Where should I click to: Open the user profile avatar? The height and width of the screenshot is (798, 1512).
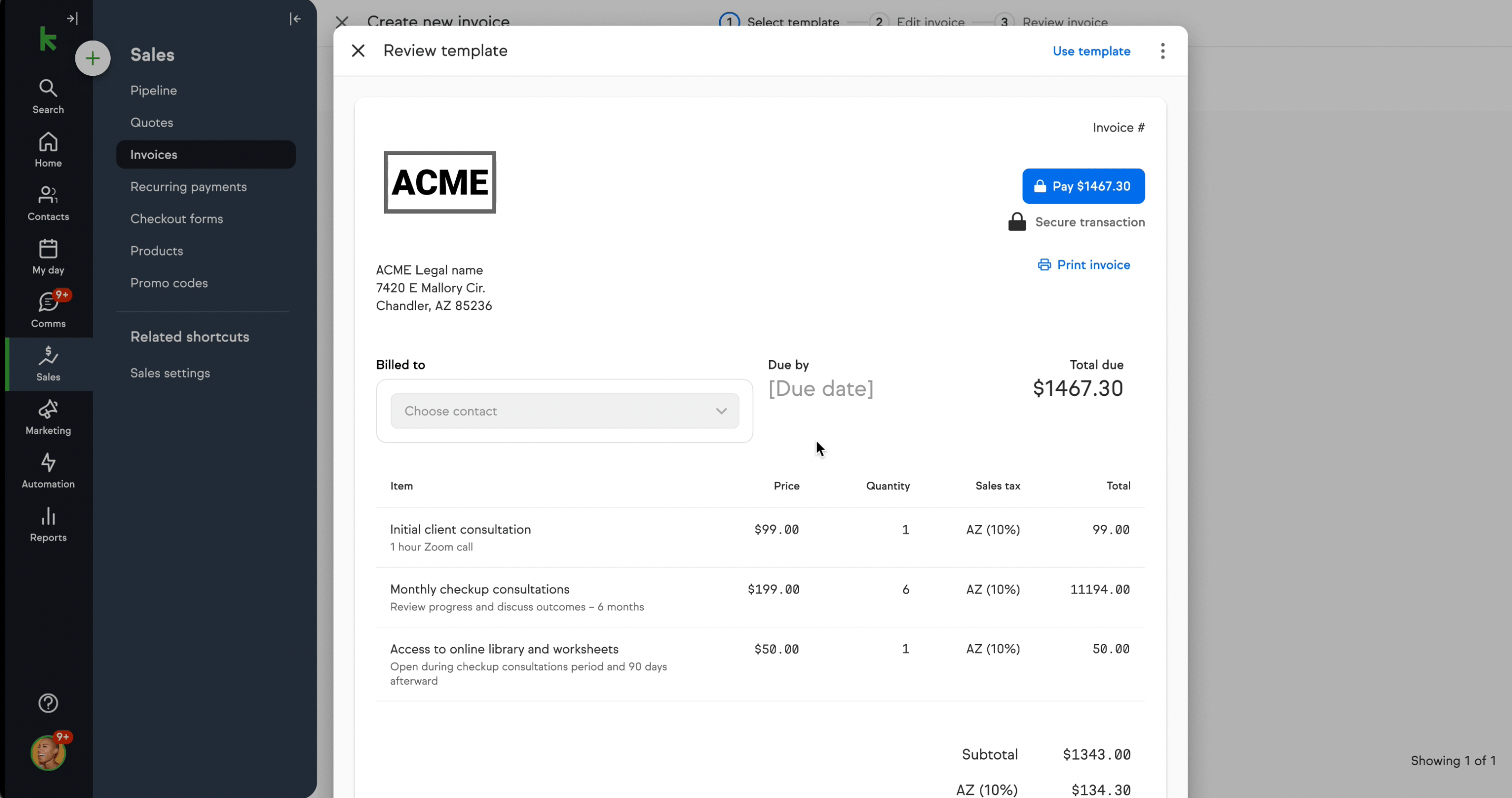48,753
